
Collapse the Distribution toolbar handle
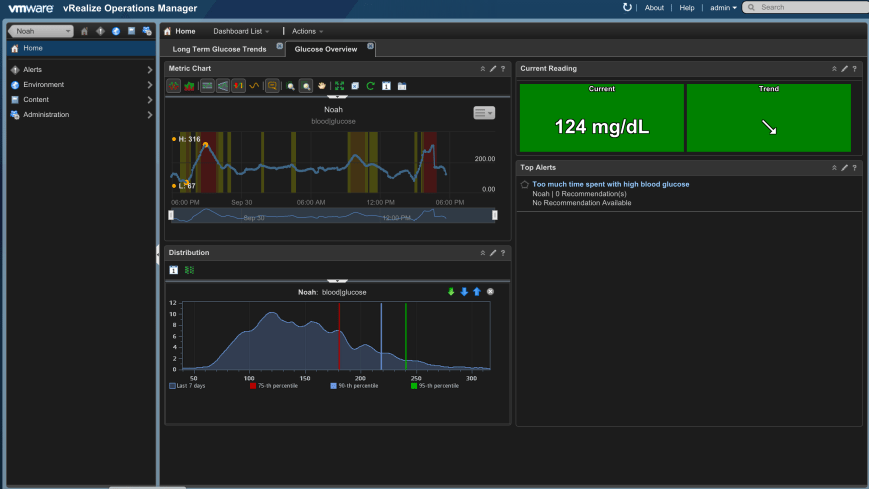tap(337, 281)
